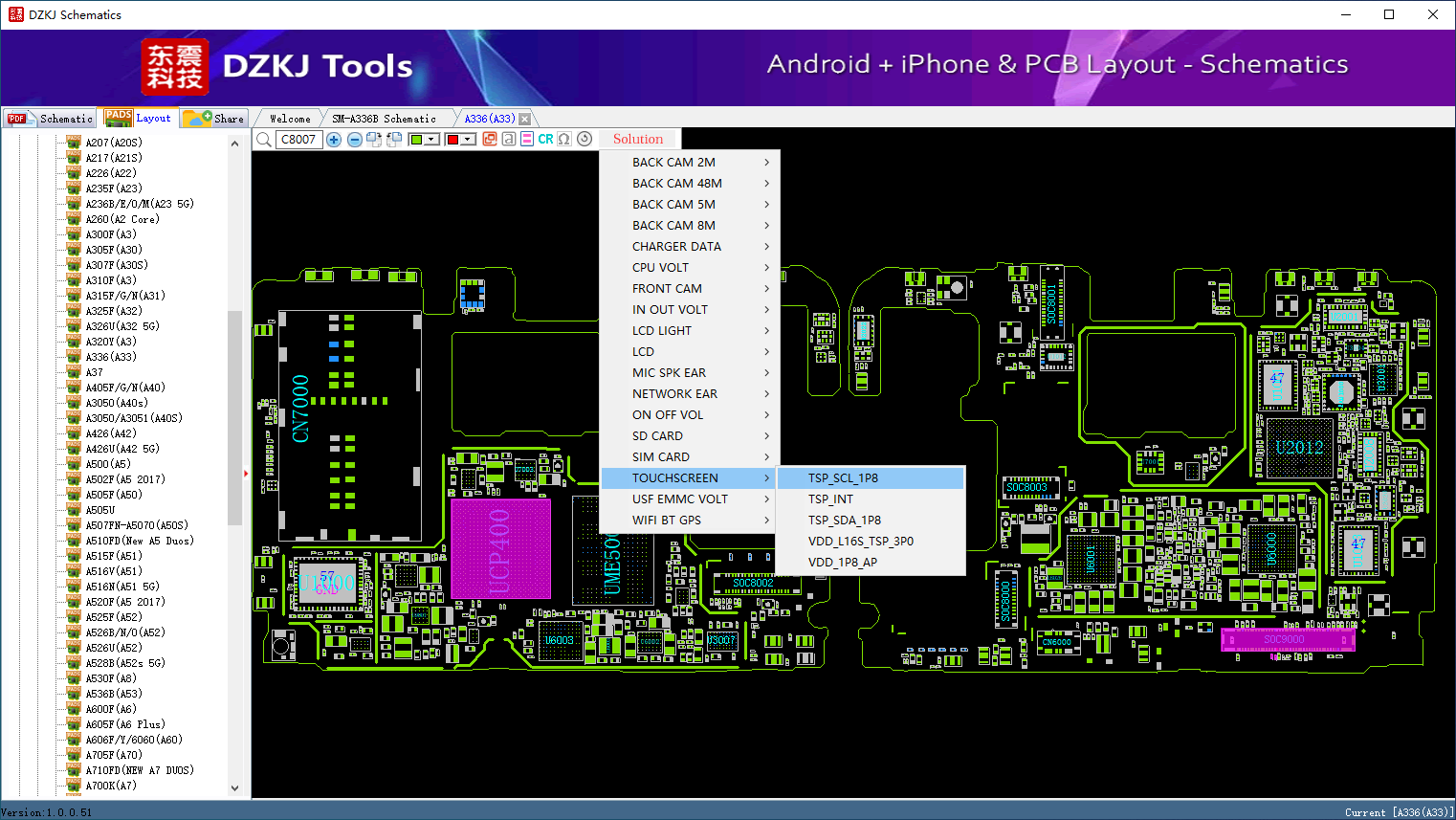
Task: Open the Welcome document tab
Action: click(290, 119)
